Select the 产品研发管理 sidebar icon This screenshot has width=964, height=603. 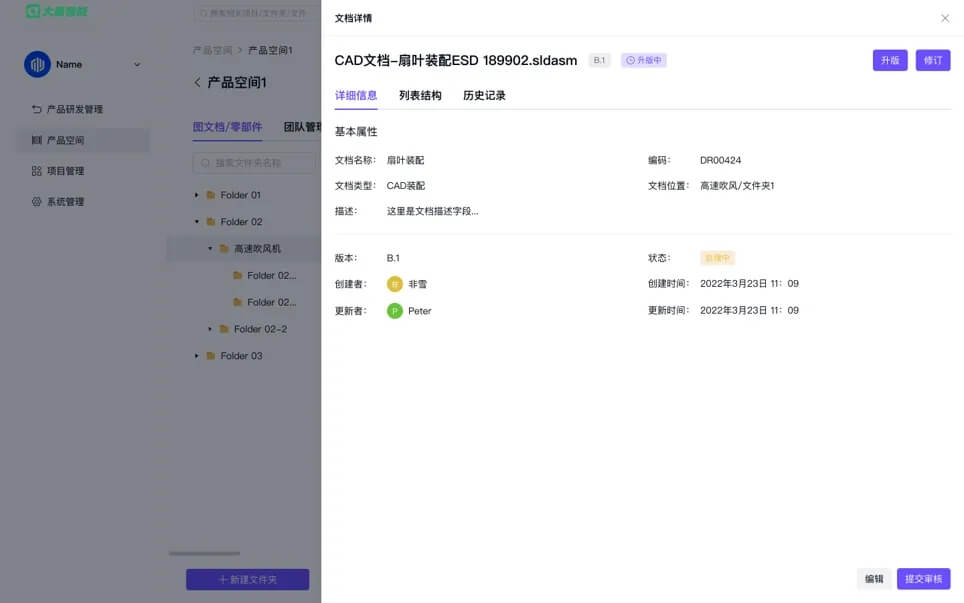tap(37, 108)
